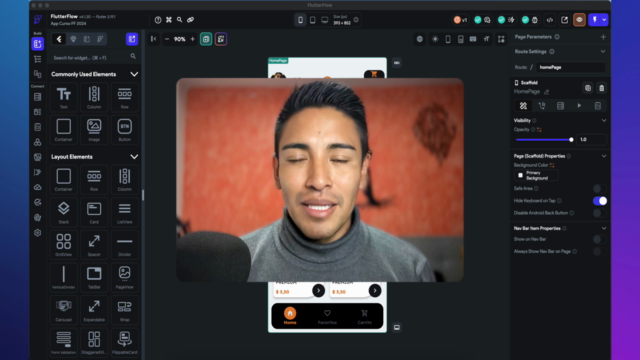Image resolution: width=640 pixels, height=360 pixels.
Task: Collapse Commonly Used Elements section
Action: point(134,74)
